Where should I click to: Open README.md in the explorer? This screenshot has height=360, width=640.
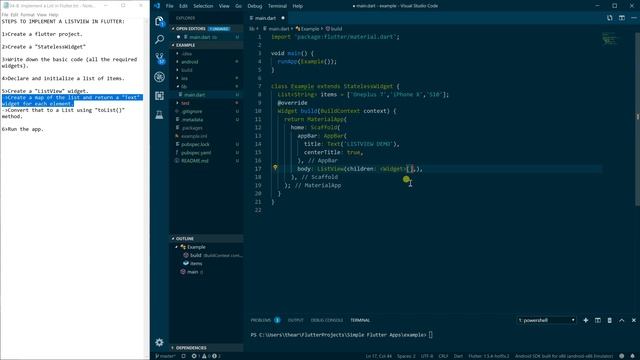(x=195, y=161)
